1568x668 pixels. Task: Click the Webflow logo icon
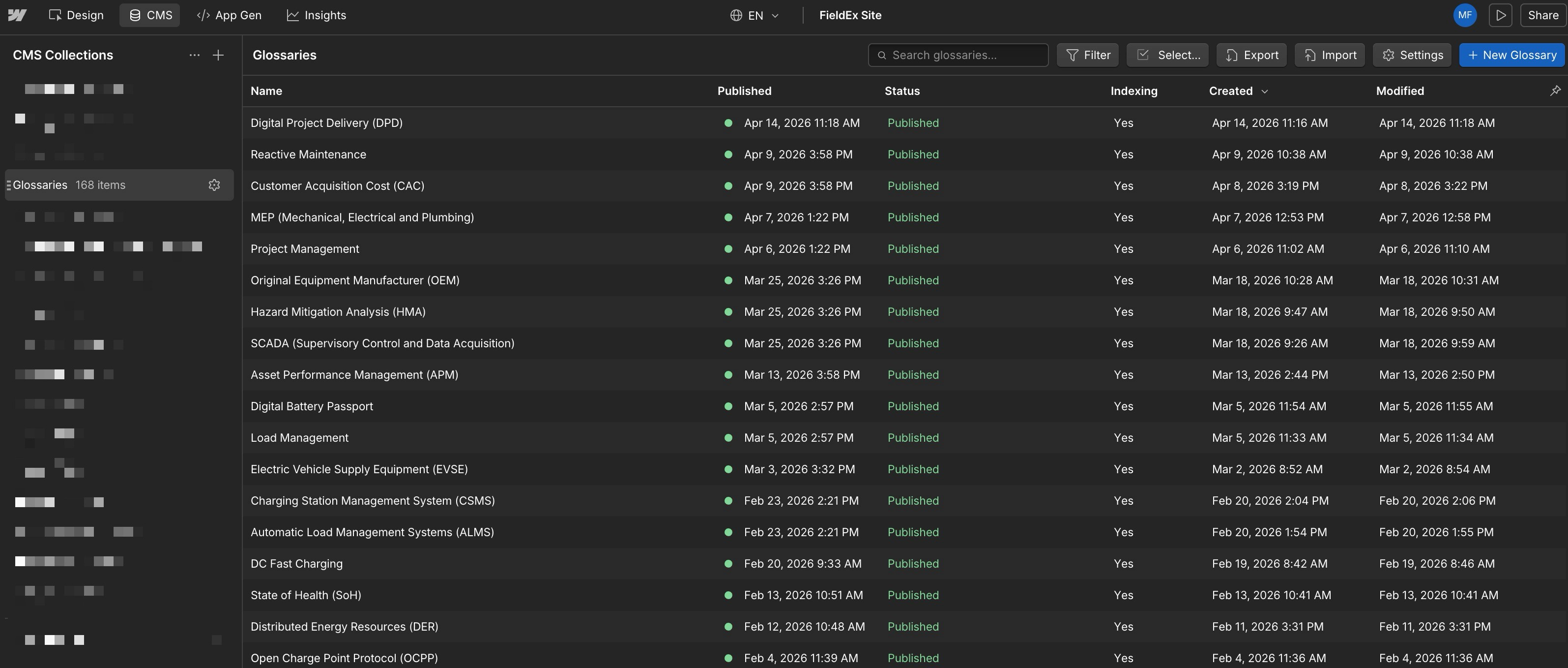[17, 15]
